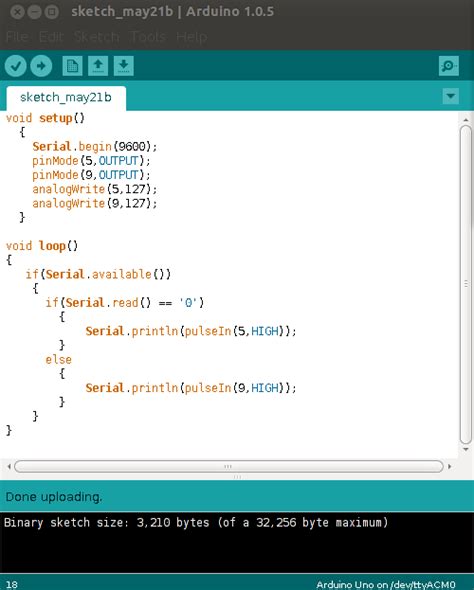Click the println(pulseIn(9,HIGH)) line
Viewport: 474px width, 590px height.
(191, 388)
